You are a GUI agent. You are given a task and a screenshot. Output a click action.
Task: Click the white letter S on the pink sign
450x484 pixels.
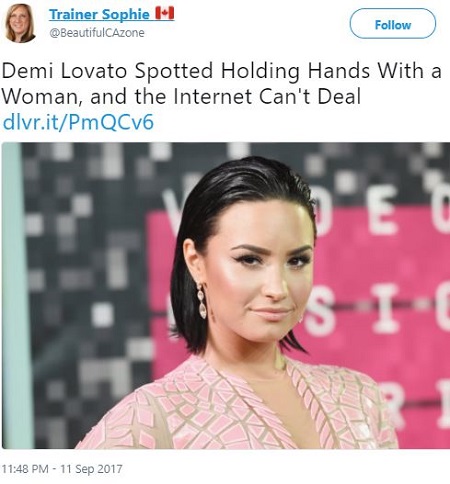pos(319,310)
